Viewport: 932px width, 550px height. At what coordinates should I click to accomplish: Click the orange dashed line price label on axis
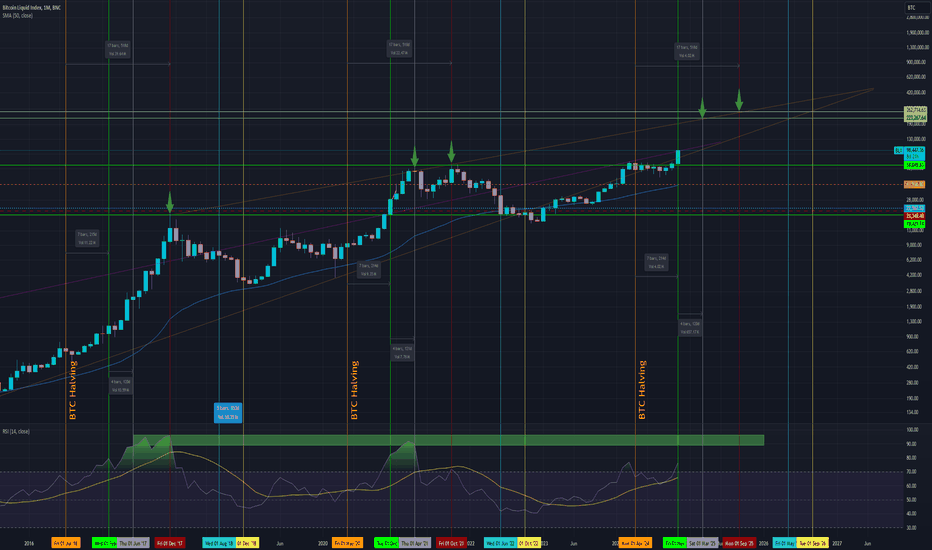(915, 184)
